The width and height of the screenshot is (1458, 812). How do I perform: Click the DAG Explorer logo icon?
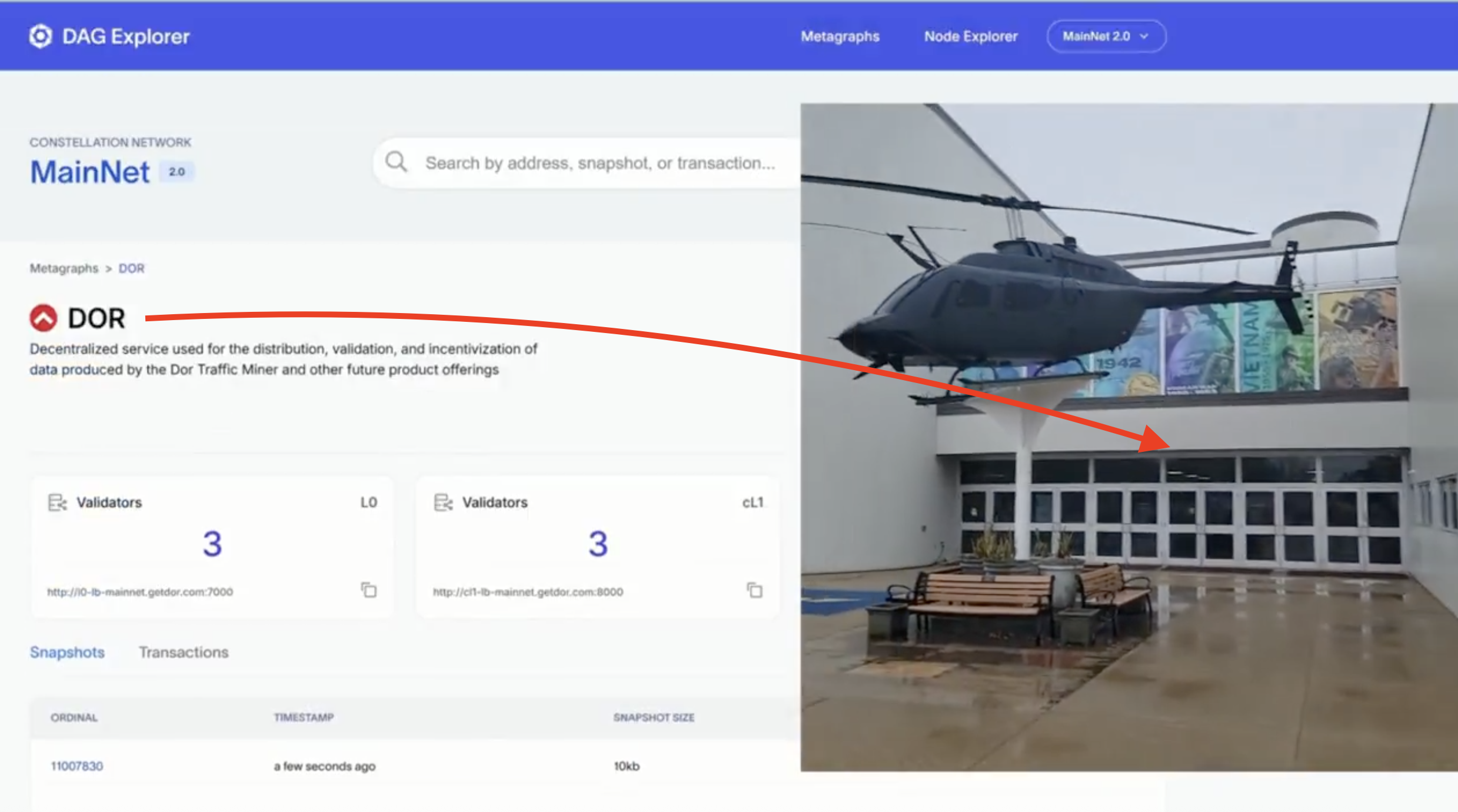[x=41, y=36]
